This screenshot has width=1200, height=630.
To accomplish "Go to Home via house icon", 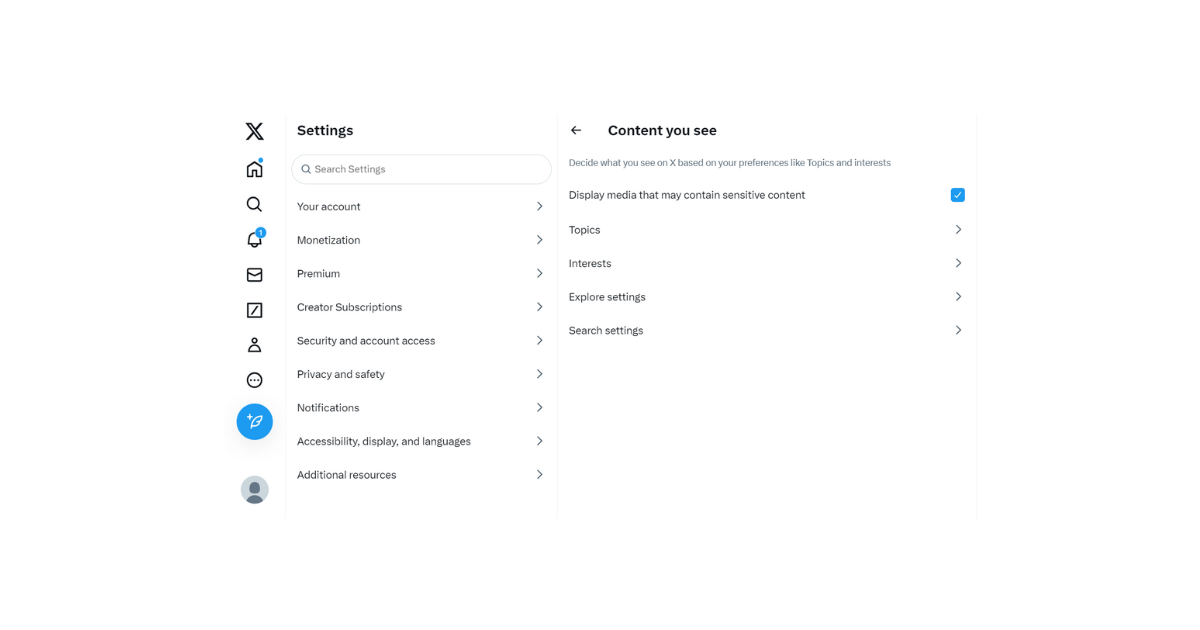I will point(254,169).
